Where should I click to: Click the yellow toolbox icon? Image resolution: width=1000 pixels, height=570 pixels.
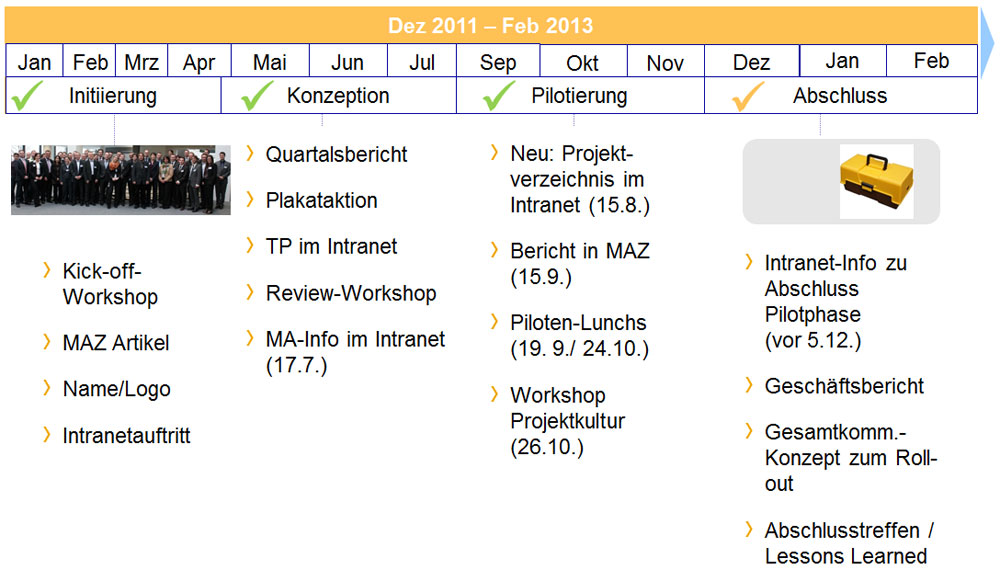[876, 181]
